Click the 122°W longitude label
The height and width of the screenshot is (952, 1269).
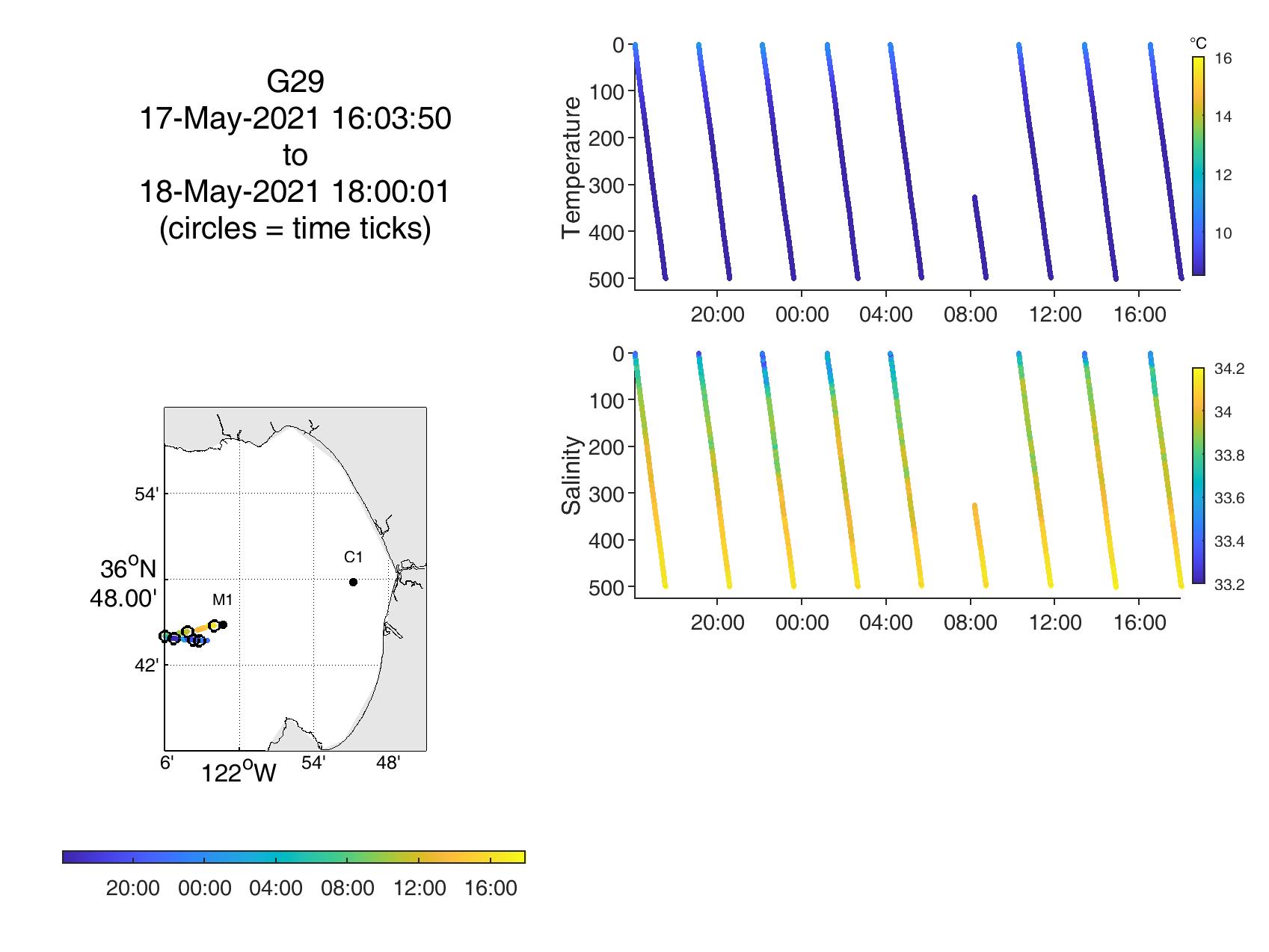click(239, 773)
